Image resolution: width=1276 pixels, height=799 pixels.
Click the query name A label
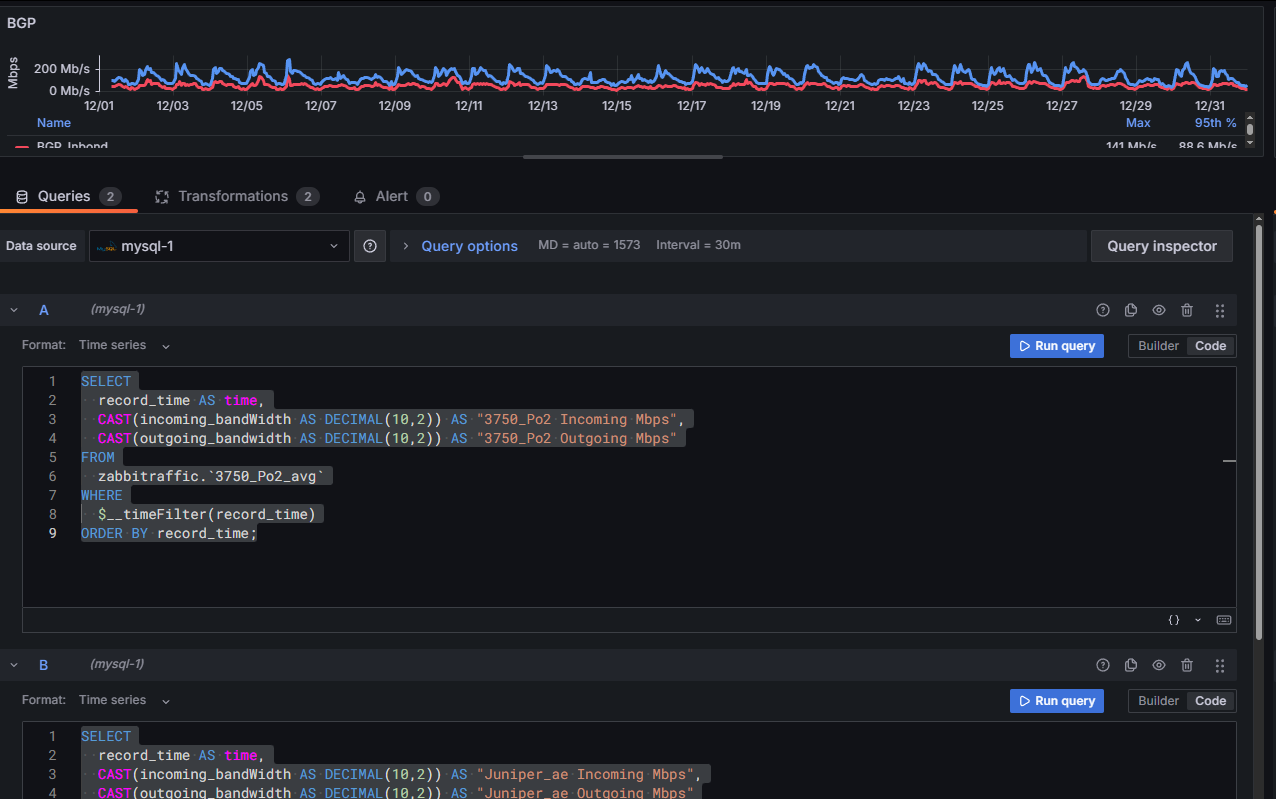tap(43, 310)
